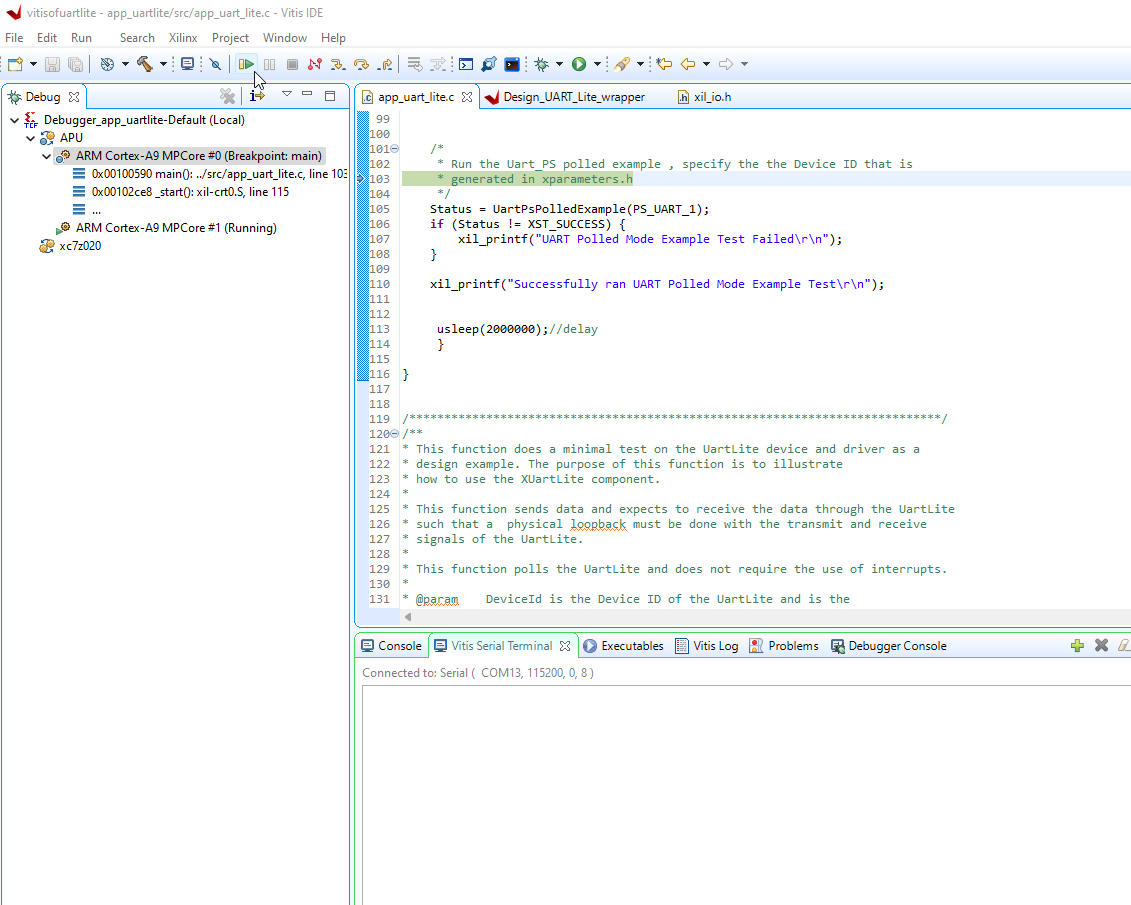Image resolution: width=1131 pixels, height=905 pixels.
Task: Switch to Console tab
Action: pos(392,646)
